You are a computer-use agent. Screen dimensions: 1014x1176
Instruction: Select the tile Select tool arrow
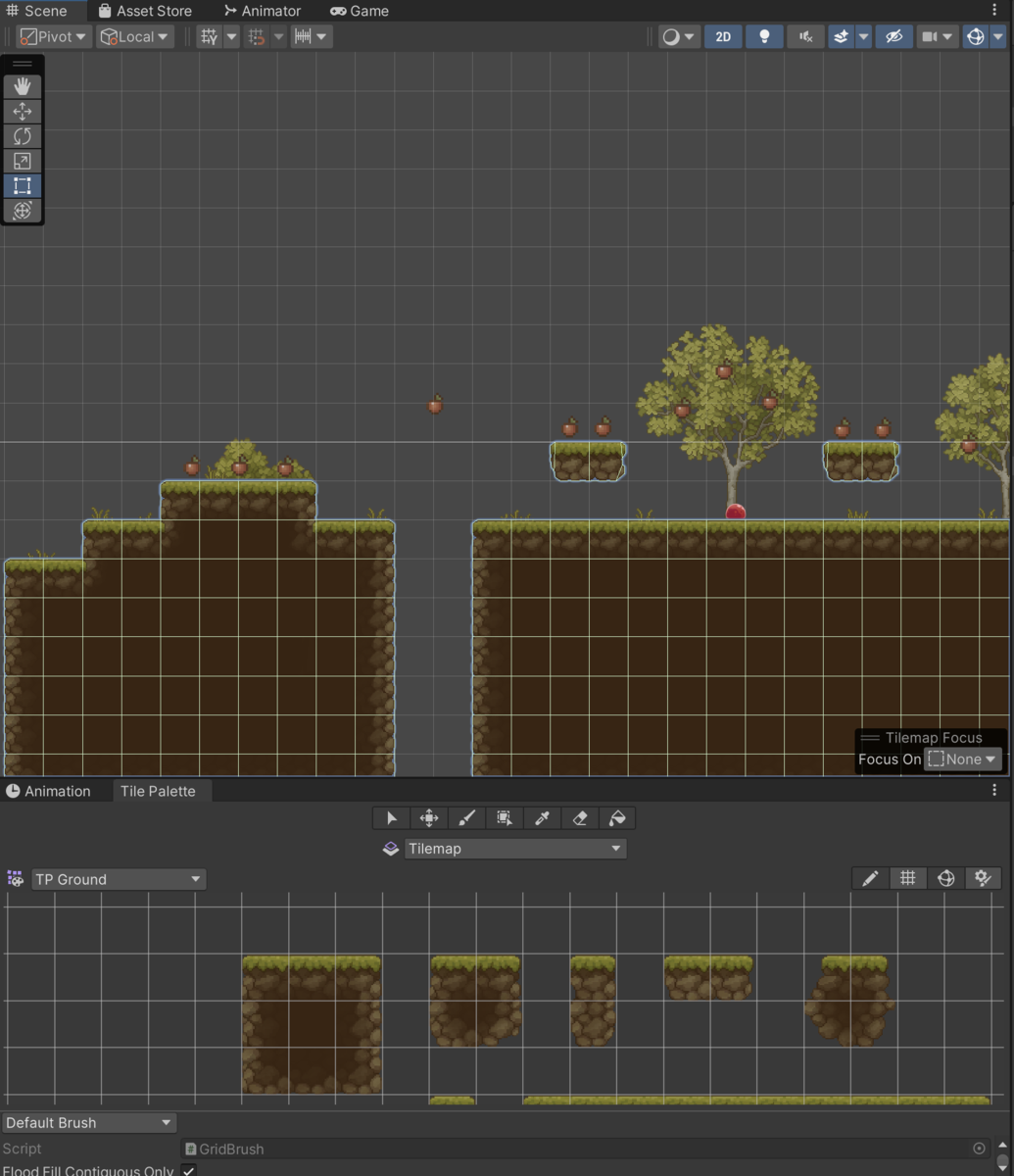[392, 818]
